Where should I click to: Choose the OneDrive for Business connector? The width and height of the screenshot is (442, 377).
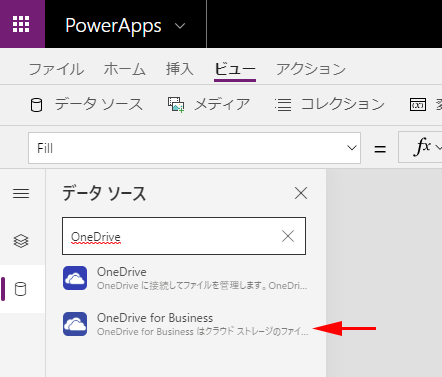[185, 324]
